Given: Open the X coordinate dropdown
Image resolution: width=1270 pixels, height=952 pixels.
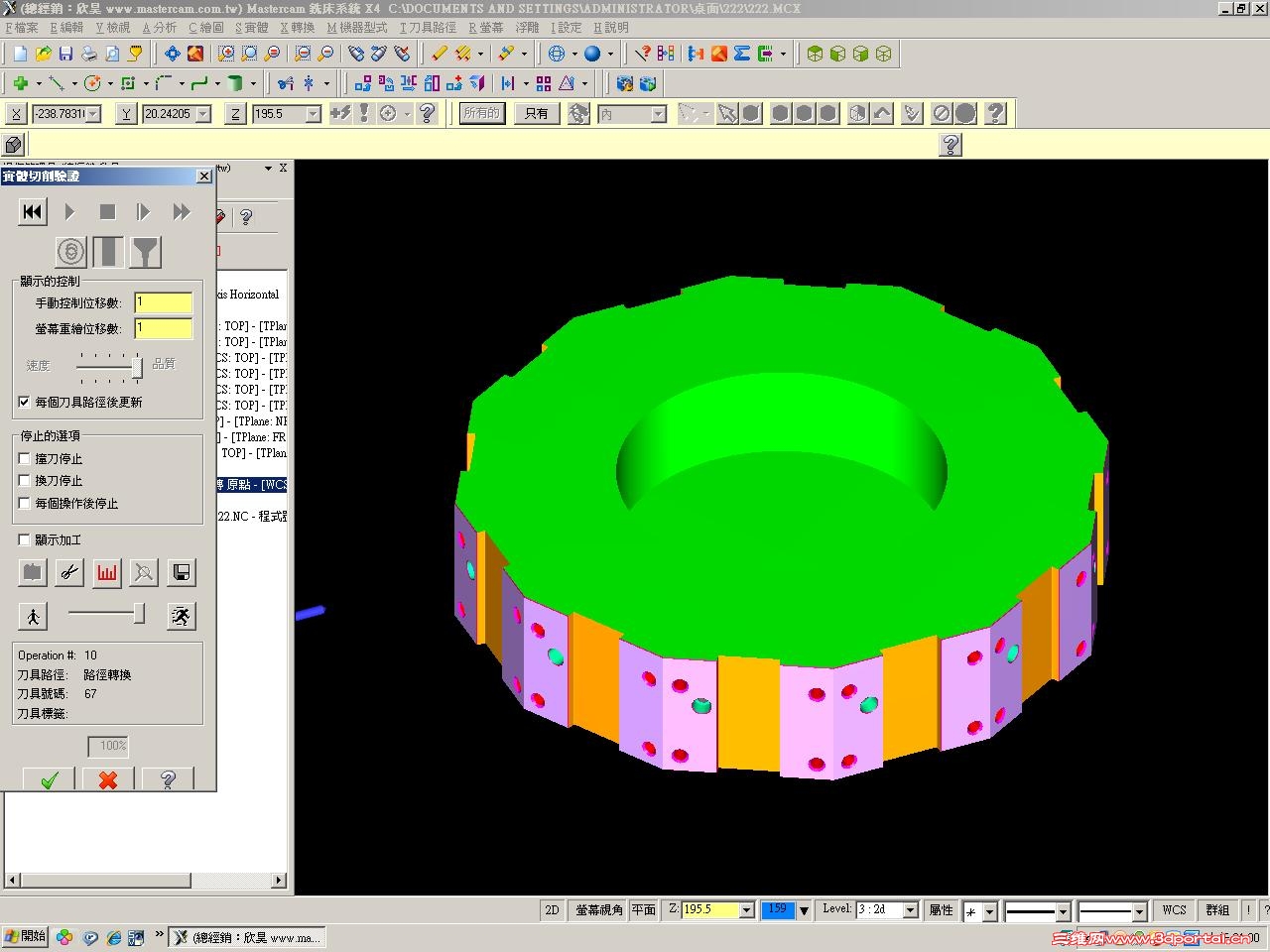Looking at the screenshot, I should click(x=93, y=114).
